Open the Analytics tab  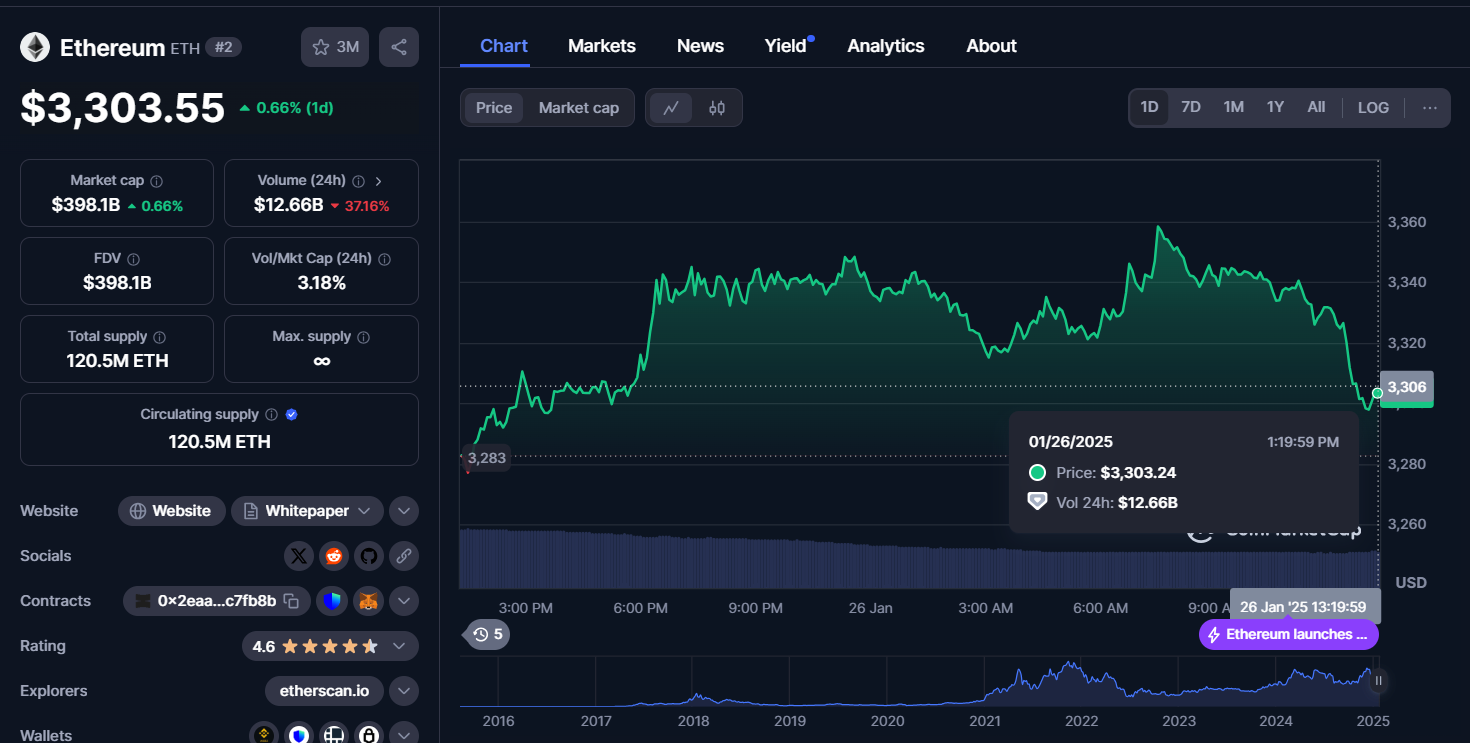coord(886,46)
